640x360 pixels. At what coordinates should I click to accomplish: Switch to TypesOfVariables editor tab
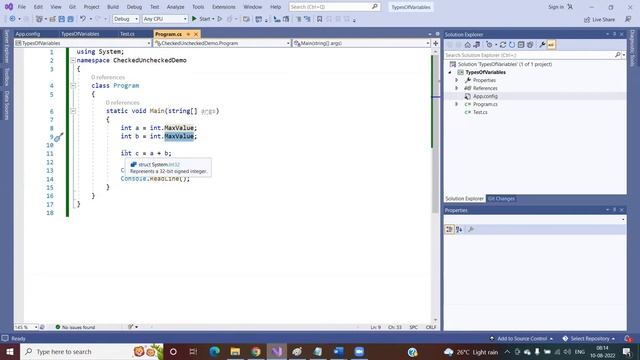pos(80,34)
